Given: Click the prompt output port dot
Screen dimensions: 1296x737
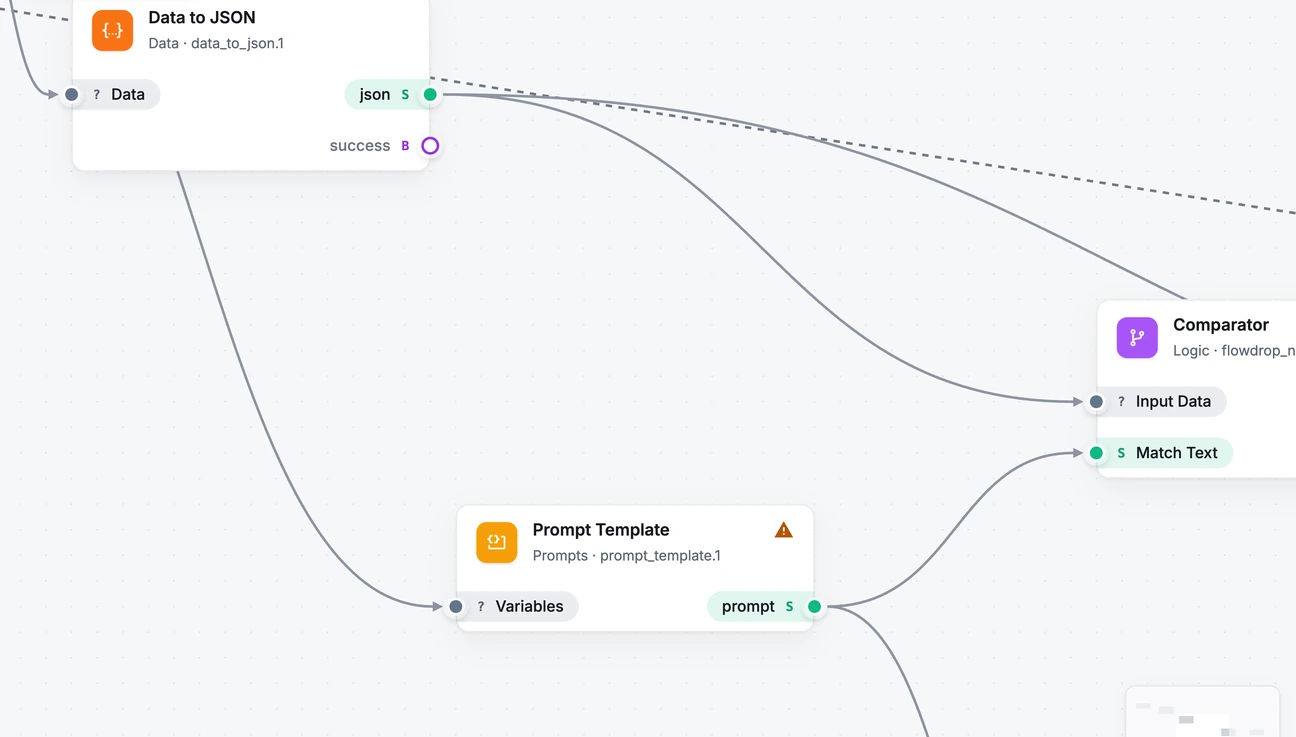Looking at the screenshot, I should (x=814, y=607).
